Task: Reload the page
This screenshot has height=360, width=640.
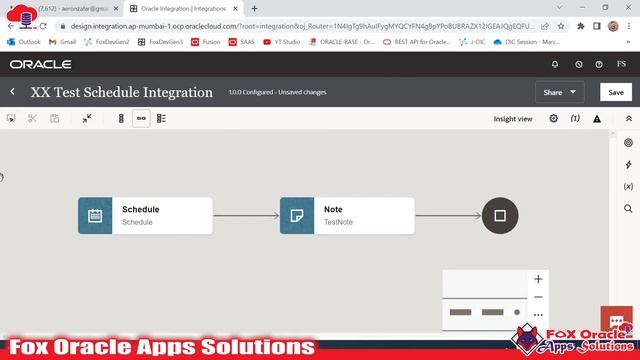Action: (43, 26)
